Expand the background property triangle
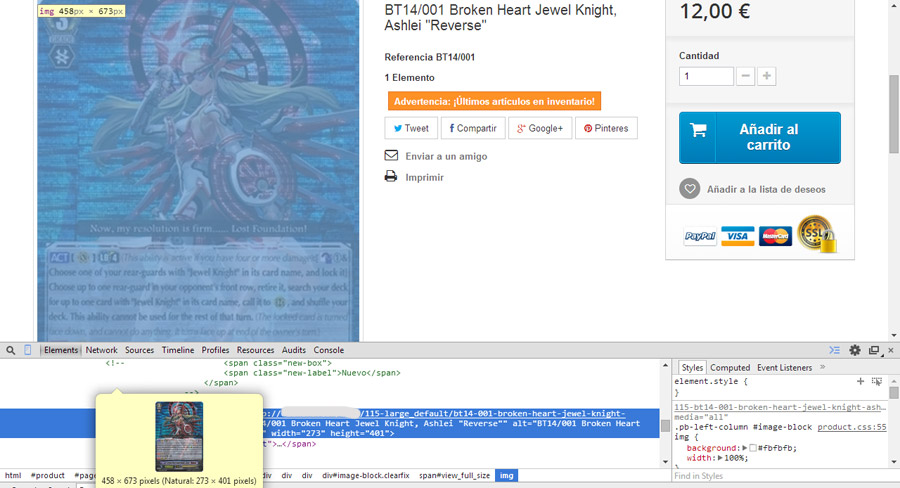 (x=744, y=448)
